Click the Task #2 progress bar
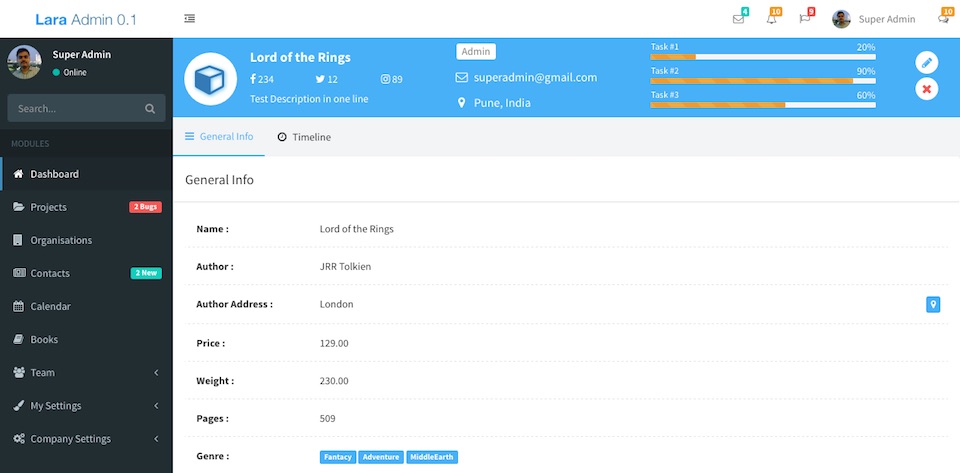The height and width of the screenshot is (473, 960). pos(762,81)
